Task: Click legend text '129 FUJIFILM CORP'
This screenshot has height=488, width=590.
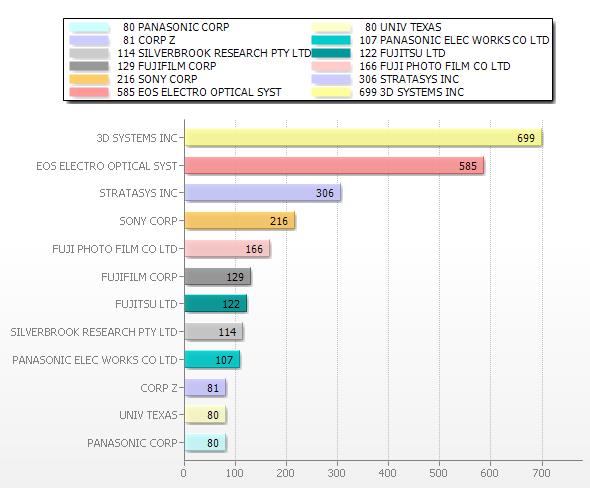Action: tap(167, 66)
